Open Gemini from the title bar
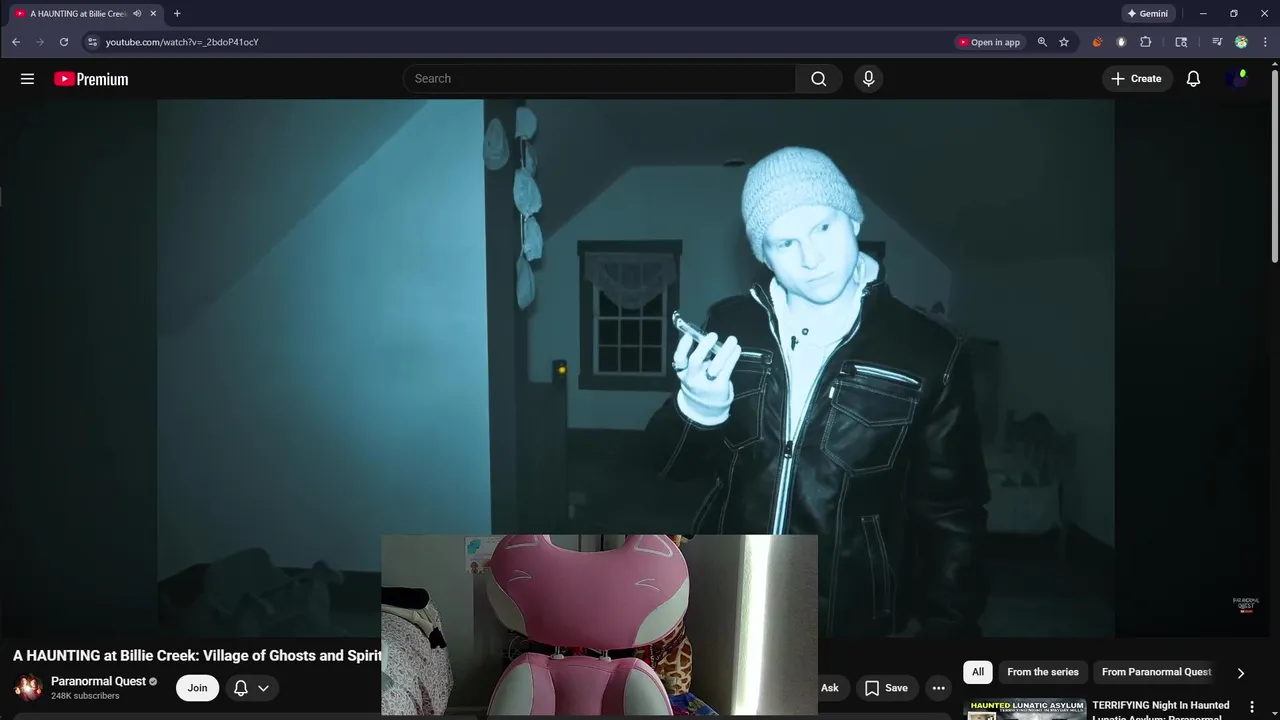The image size is (1280, 720). tap(1147, 14)
